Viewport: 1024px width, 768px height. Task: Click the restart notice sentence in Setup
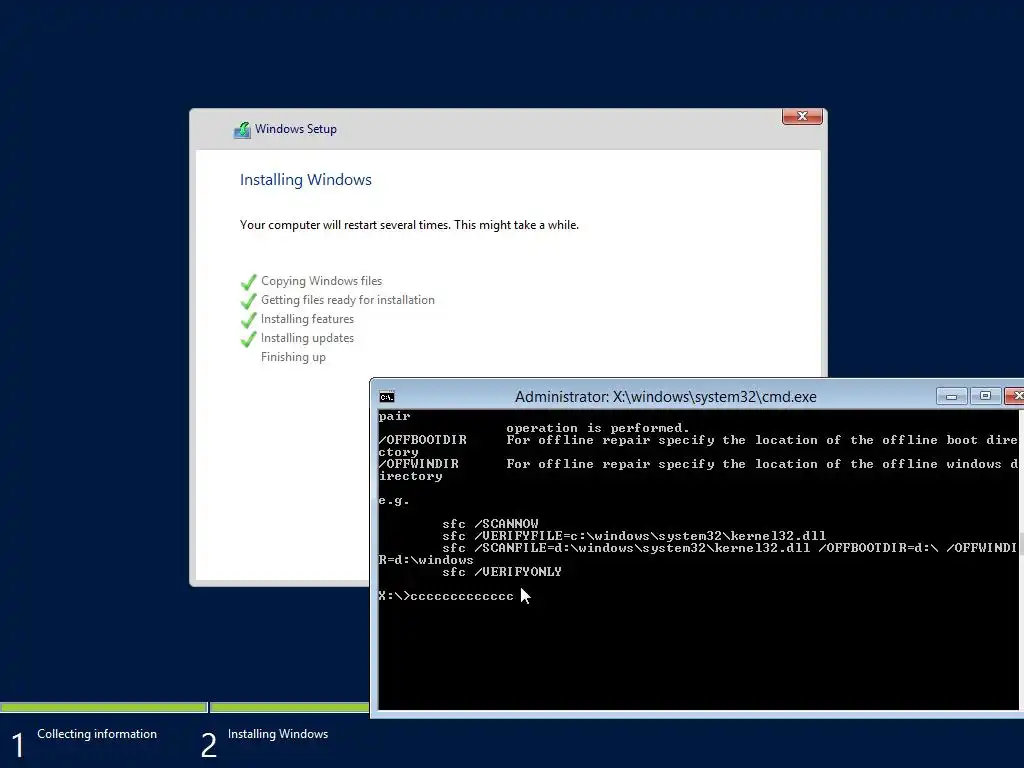pos(409,225)
